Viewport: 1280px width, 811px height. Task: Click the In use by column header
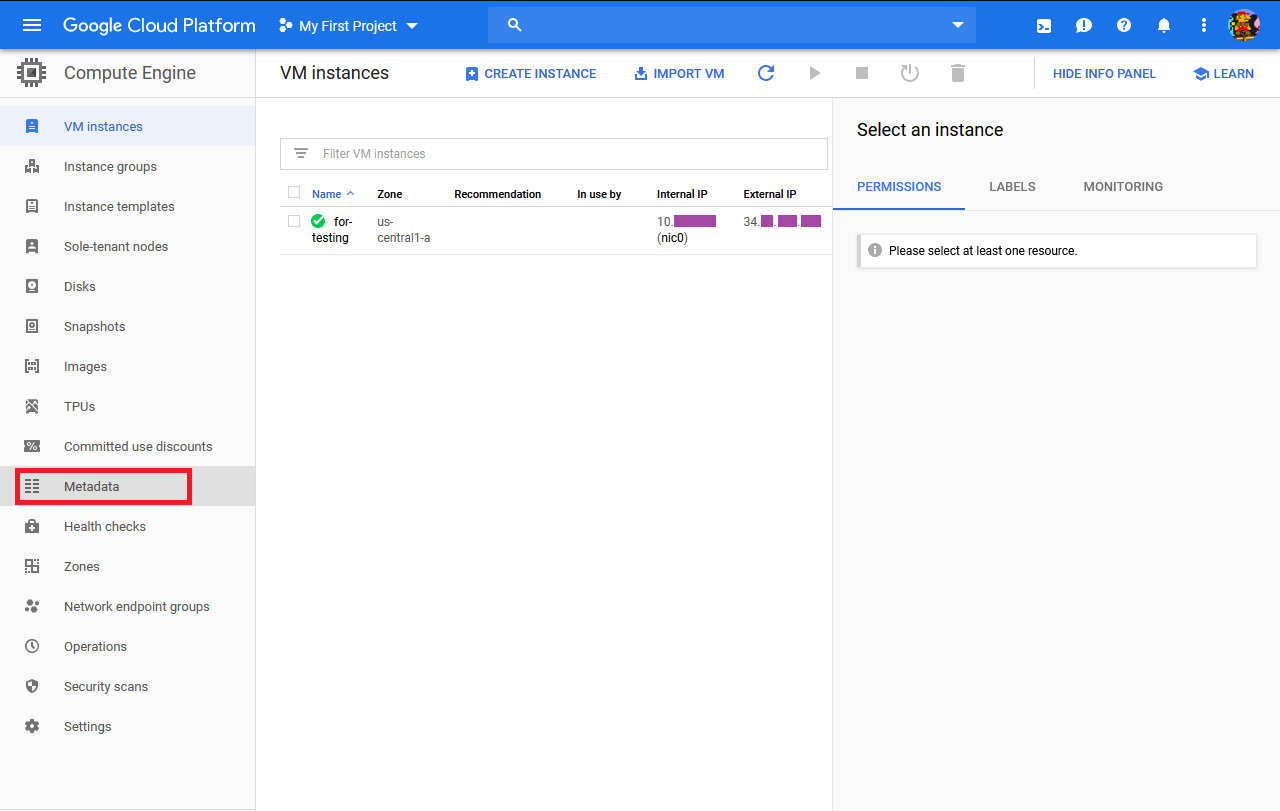[x=599, y=194]
